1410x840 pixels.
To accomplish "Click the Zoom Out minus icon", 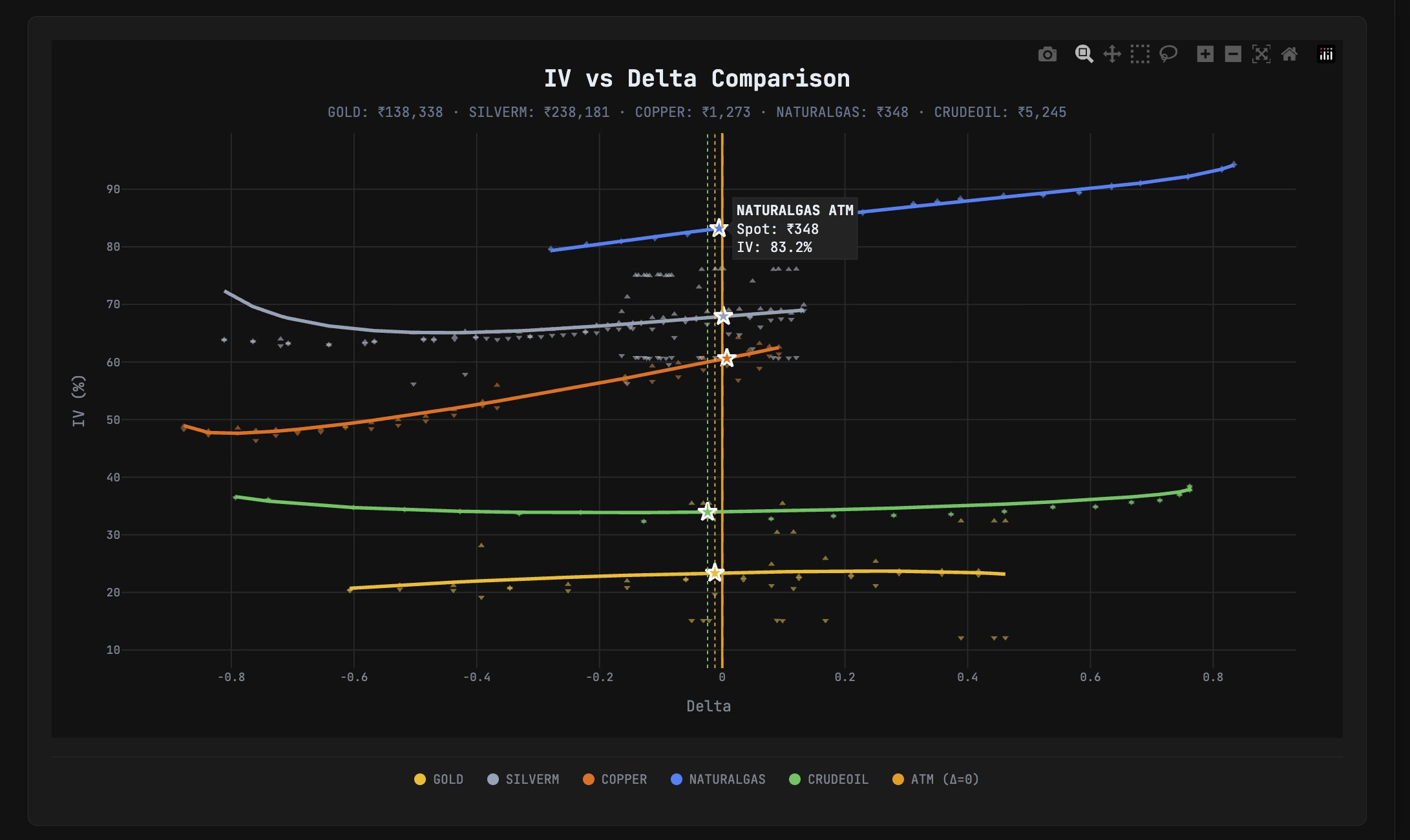I will pyautogui.click(x=1233, y=54).
